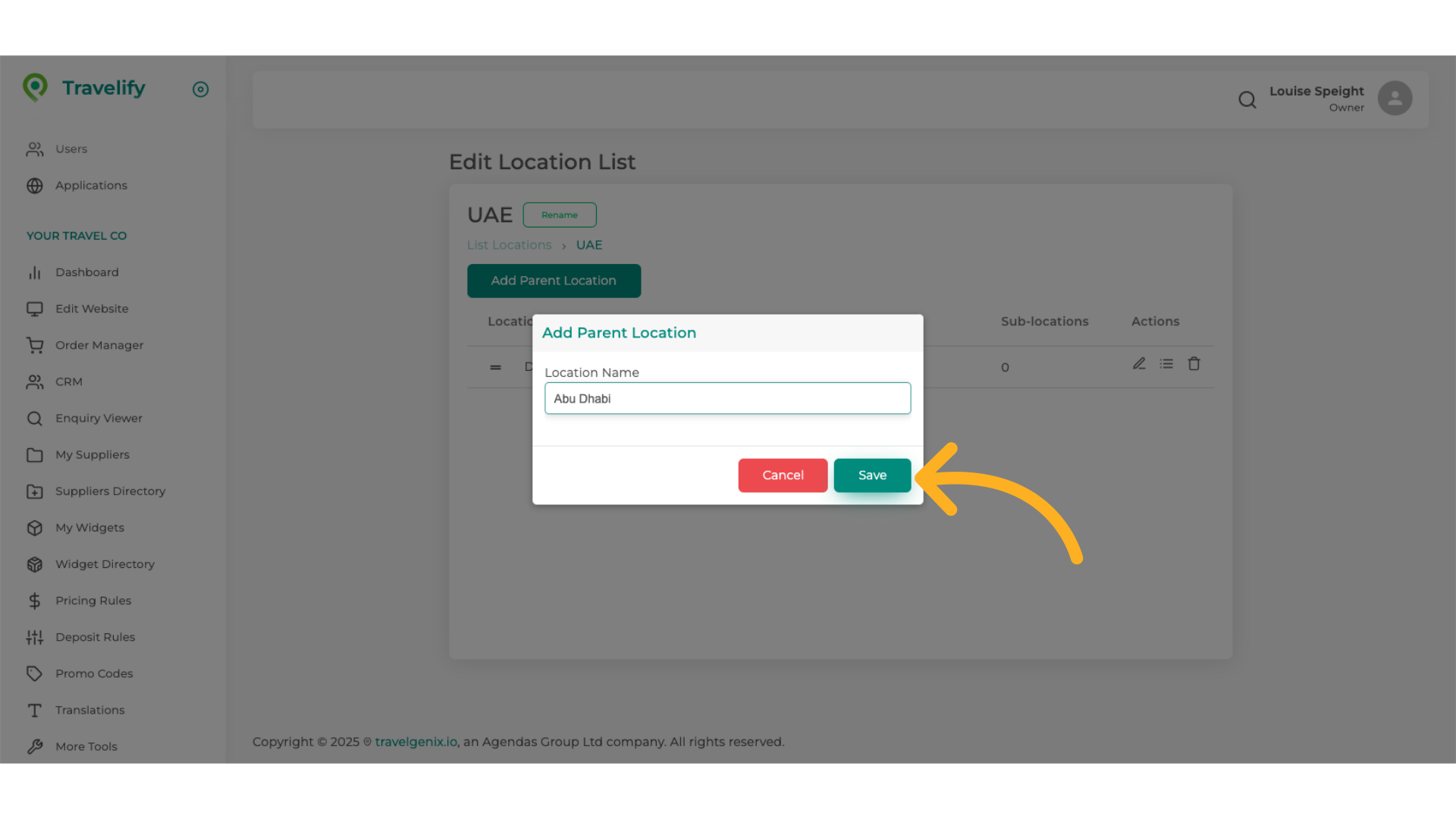This screenshot has height=819, width=1456.
Task: Open the My Widgets sidebar item
Action: tap(89, 528)
